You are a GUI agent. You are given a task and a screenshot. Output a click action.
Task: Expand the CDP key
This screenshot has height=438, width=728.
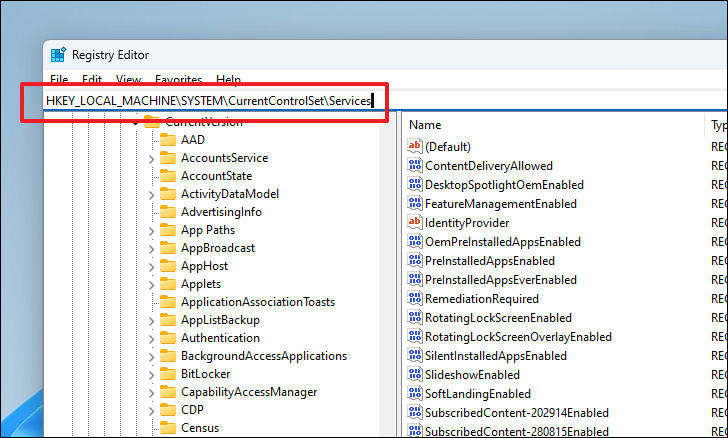151,412
